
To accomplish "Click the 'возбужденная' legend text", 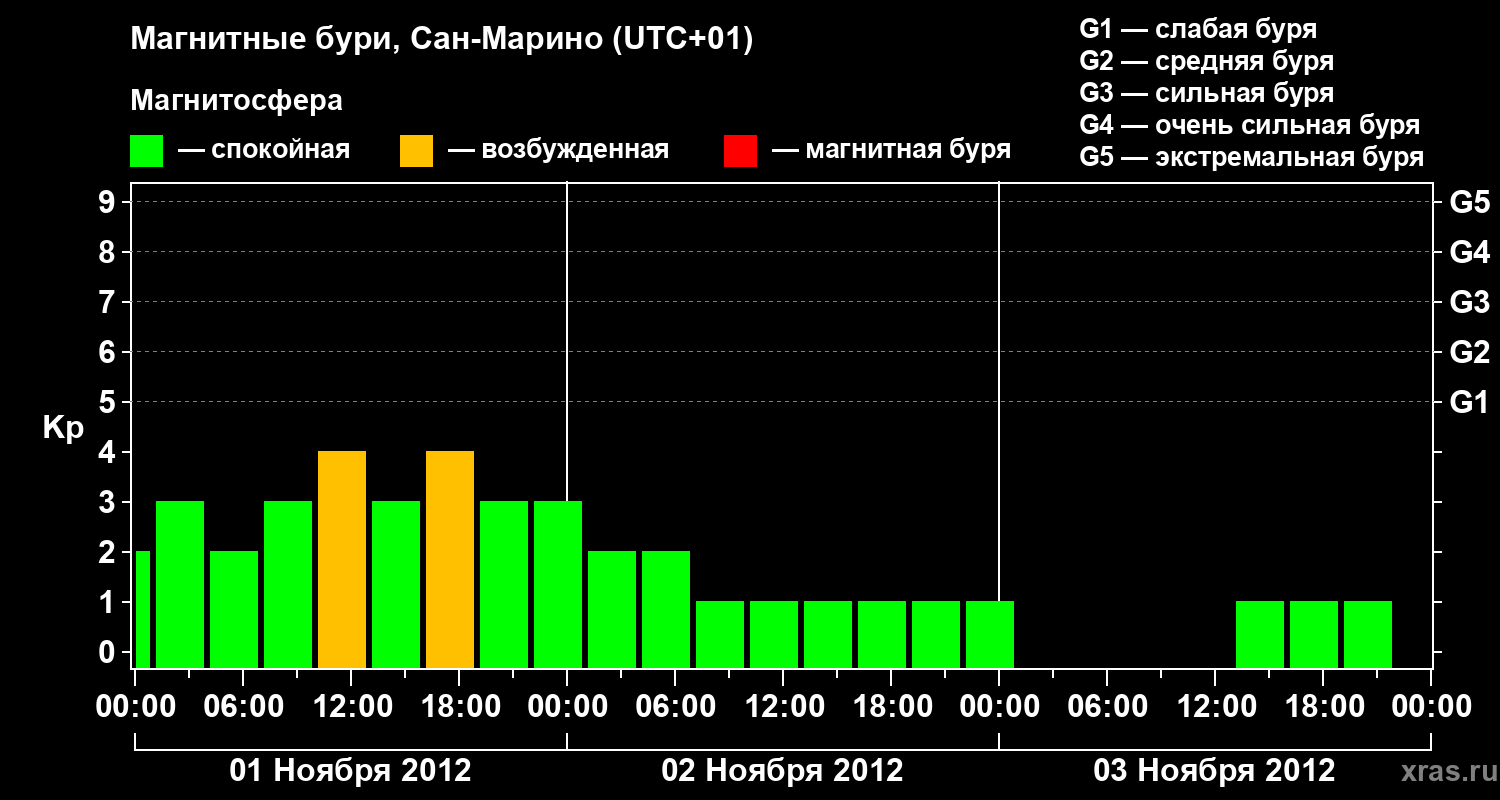I will (x=575, y=151).
